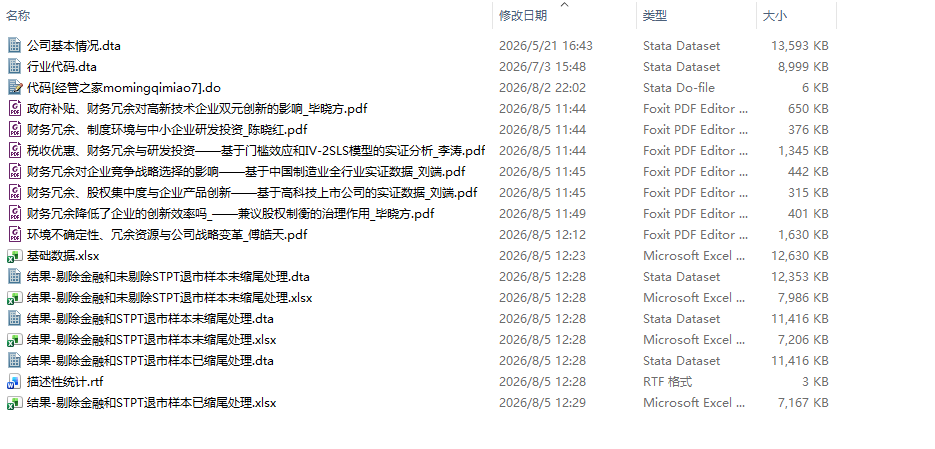Click the 行业代码.dta Stata dataset icon
Screen dimensions: 935x449
pyautogui.click(x=15, y=66)
